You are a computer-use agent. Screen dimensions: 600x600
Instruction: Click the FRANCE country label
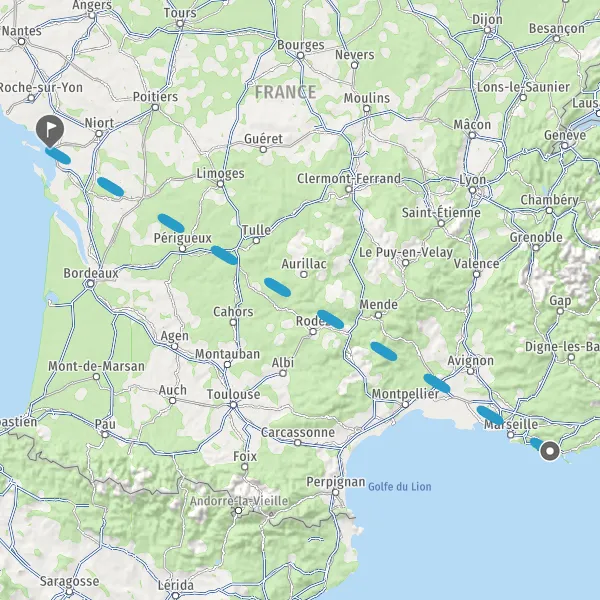285,92
